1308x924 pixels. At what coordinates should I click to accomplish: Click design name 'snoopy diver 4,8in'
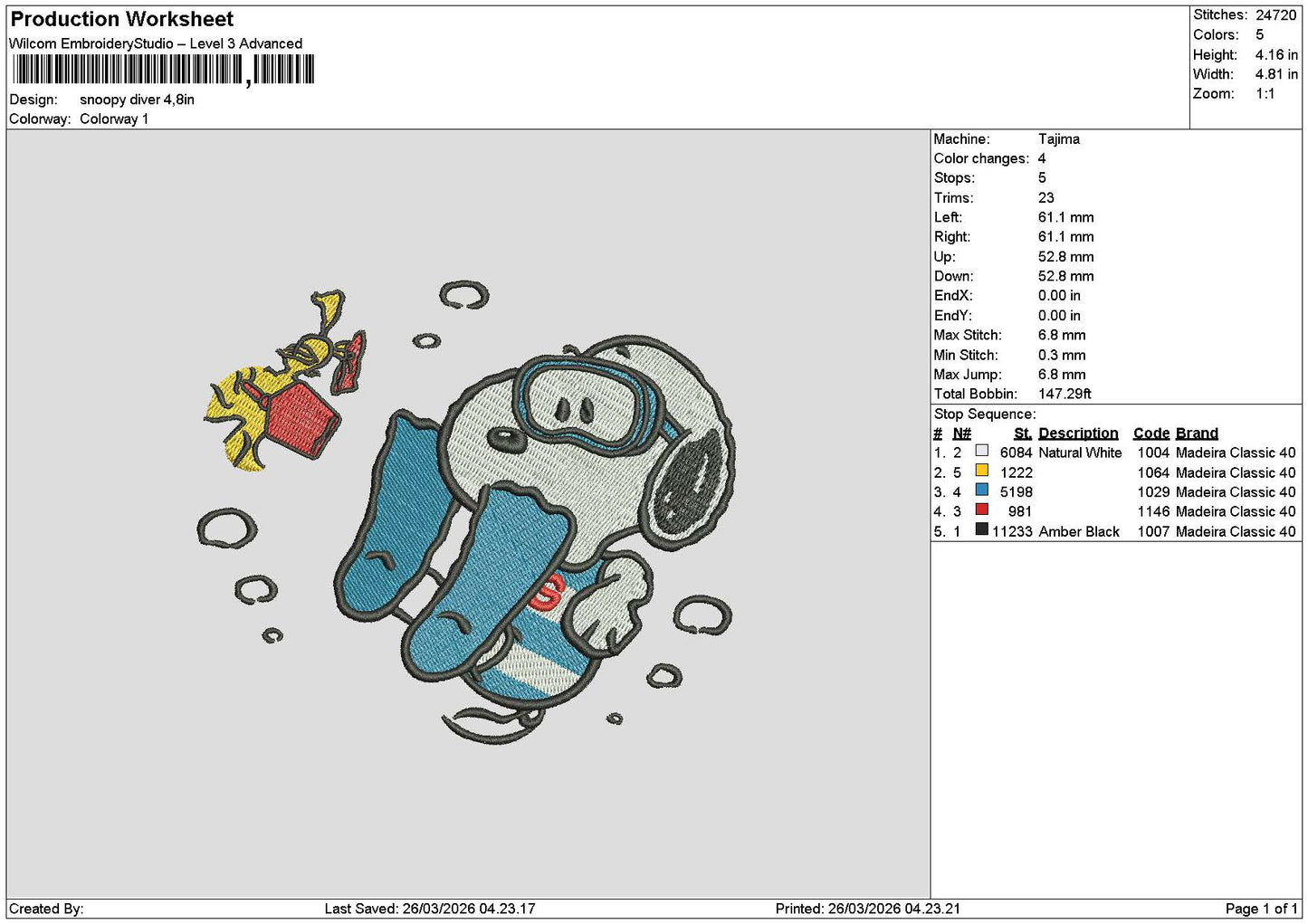point(137,100)
